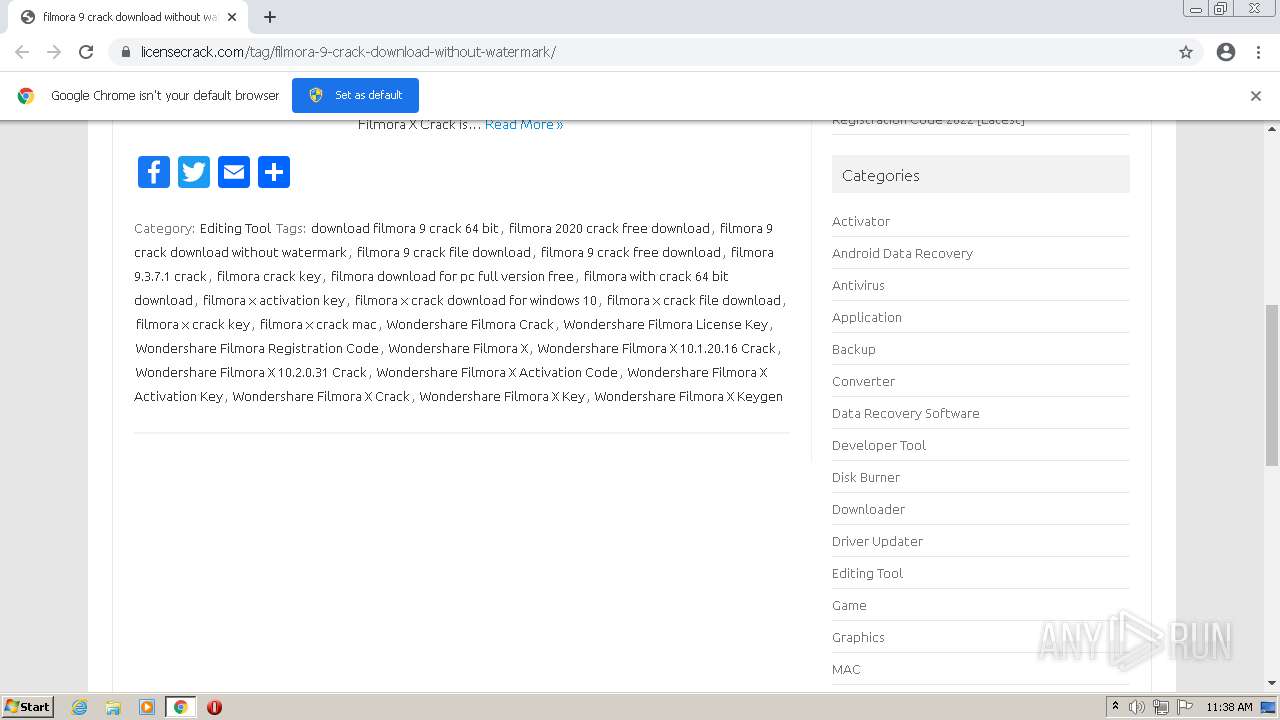The width and height of the screenshot is (1280, 720).
Task: Open Developer Tool category
Action: click(x=879, y=445)
